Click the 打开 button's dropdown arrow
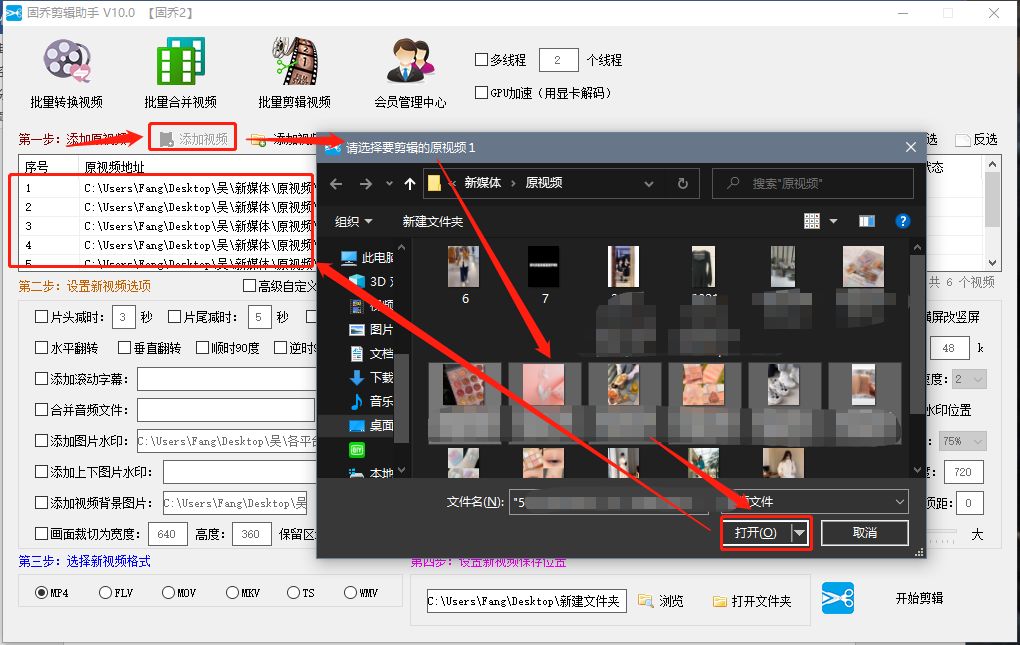 tap(799, 533)
